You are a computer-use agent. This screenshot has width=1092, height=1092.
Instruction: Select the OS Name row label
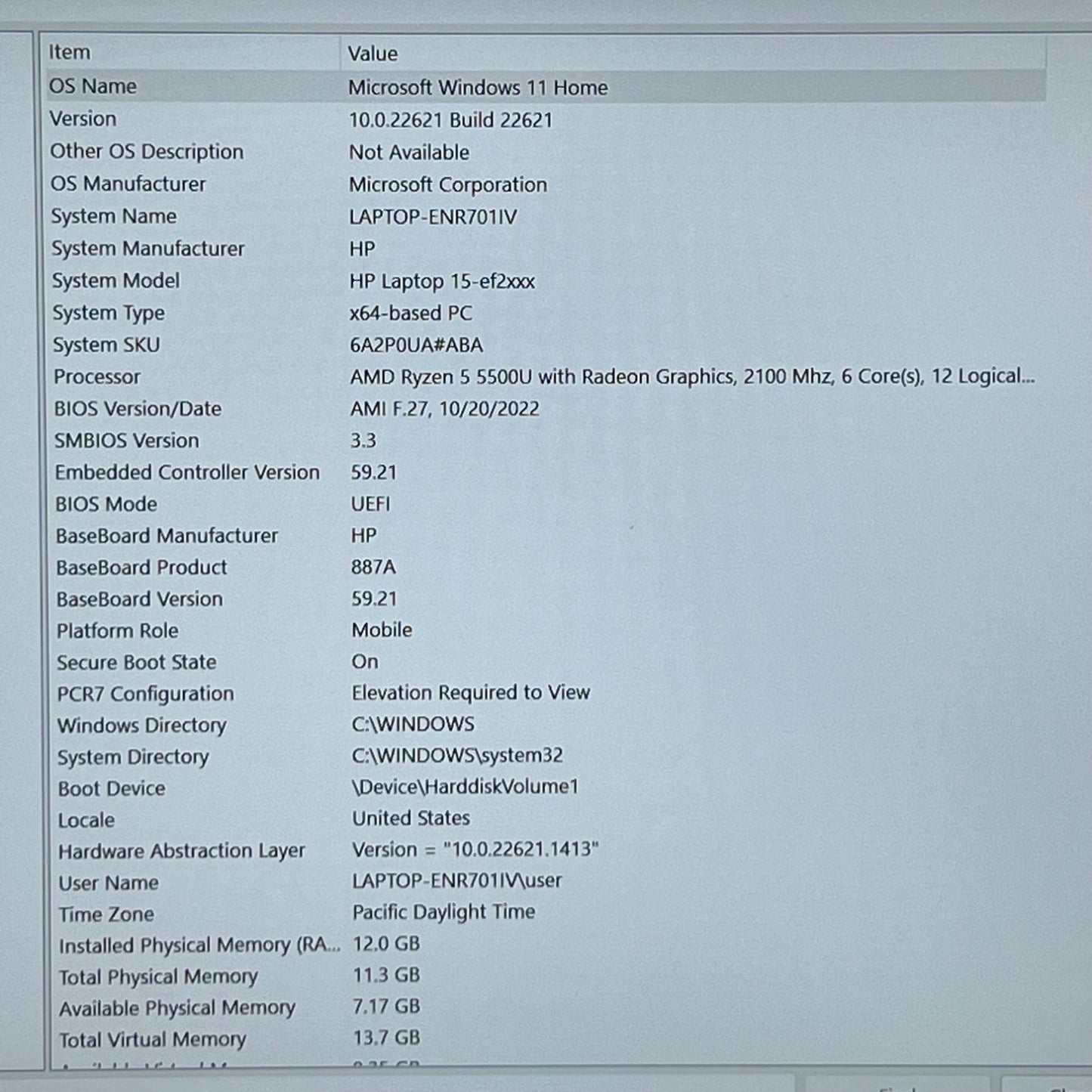93,86
